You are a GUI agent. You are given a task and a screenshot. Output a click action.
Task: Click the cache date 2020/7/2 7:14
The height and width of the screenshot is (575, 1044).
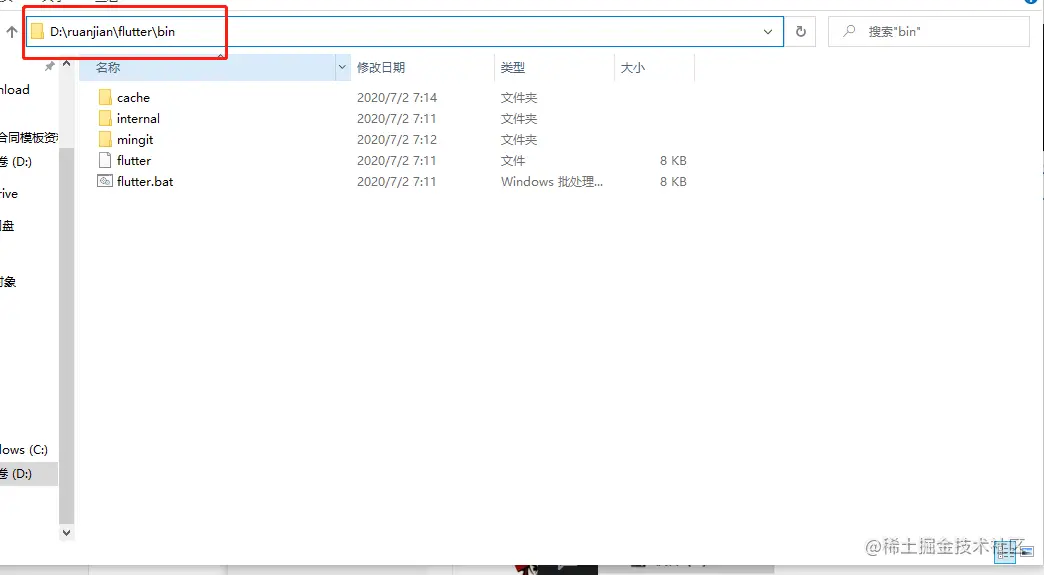[x=397, y=97]
